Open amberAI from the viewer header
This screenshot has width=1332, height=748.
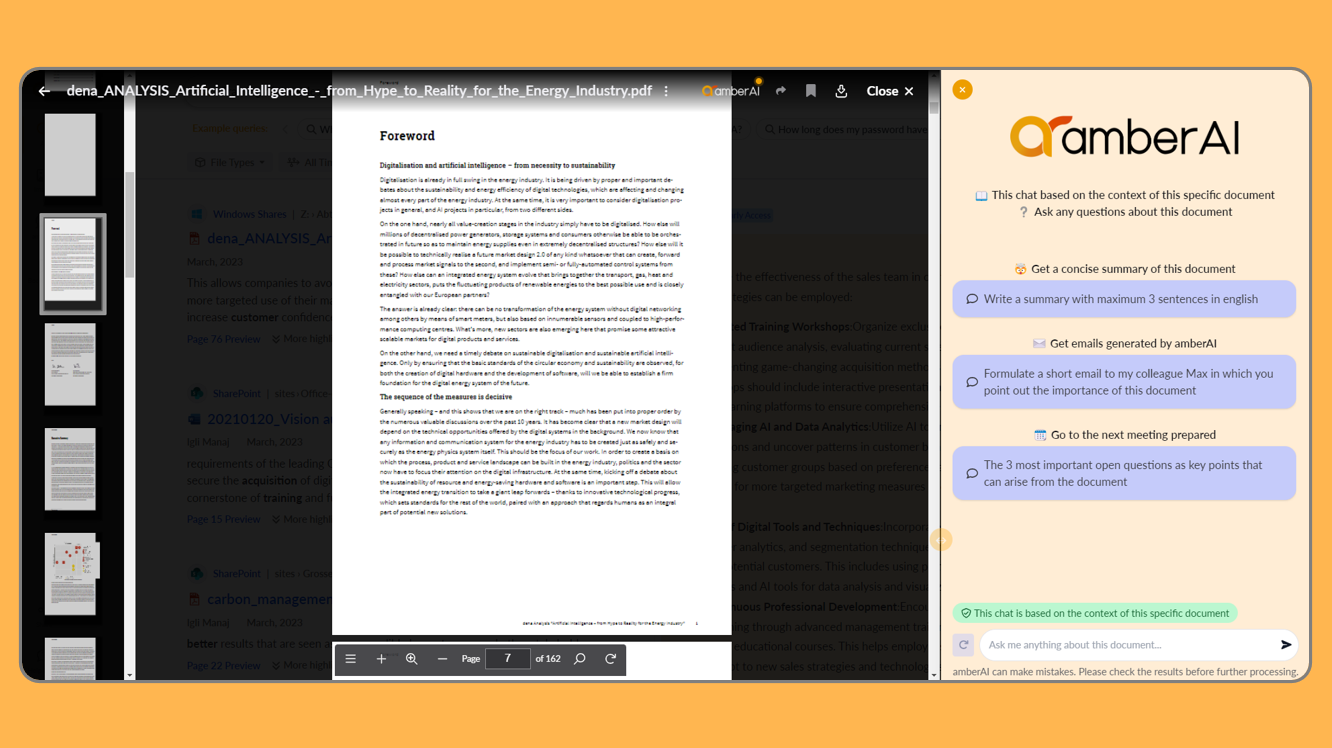pyautogui.click(x=731, y=91)
